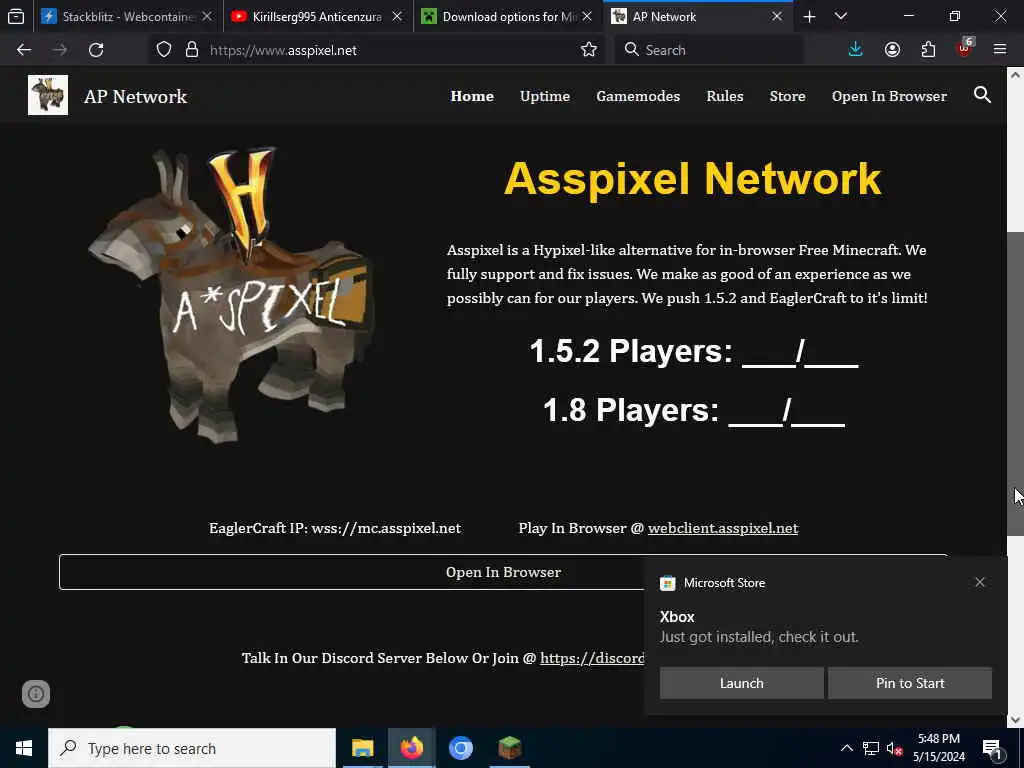This screenshot has width=1024, height=768.
Task: Click the A*SPIXEL donkey image
Action: (232, 295)
